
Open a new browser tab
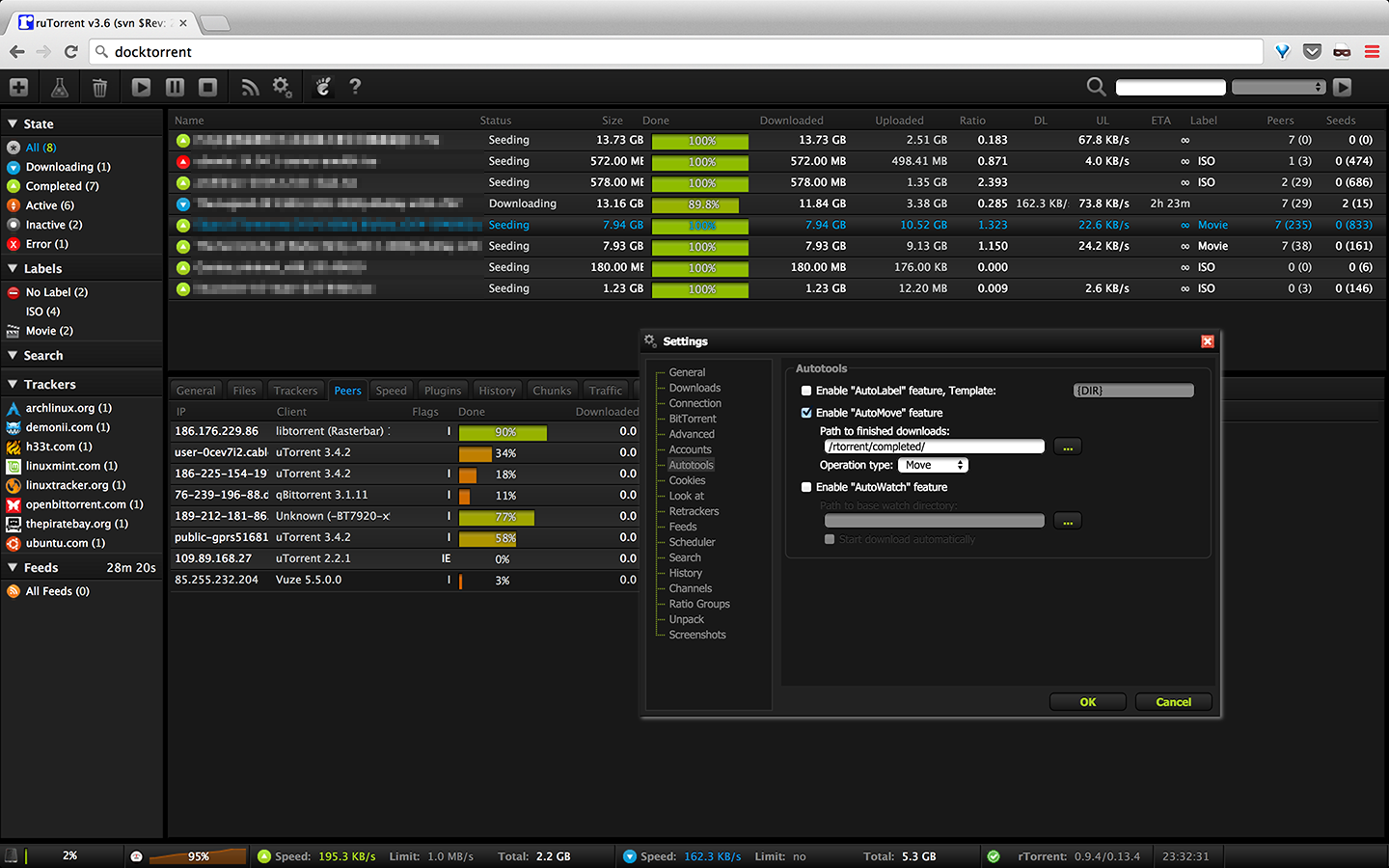pos(214,23)
